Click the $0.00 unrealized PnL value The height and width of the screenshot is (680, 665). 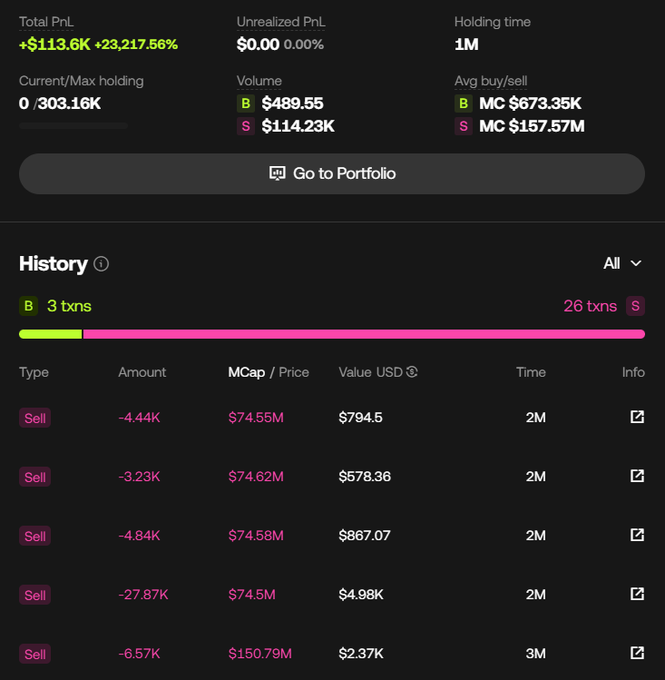[x=258, y=44]
